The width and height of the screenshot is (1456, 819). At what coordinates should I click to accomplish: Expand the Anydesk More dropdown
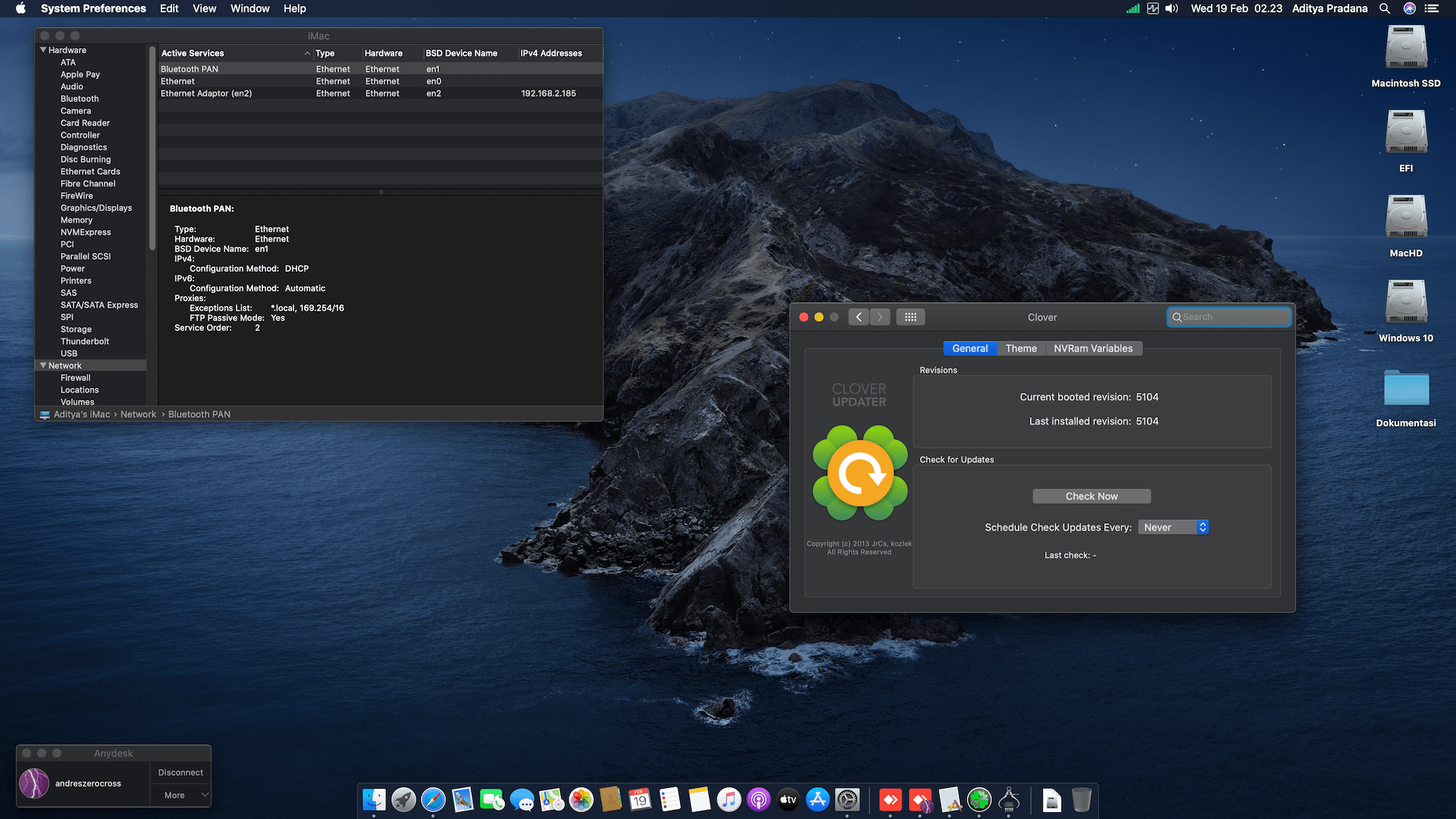[180, 795]
